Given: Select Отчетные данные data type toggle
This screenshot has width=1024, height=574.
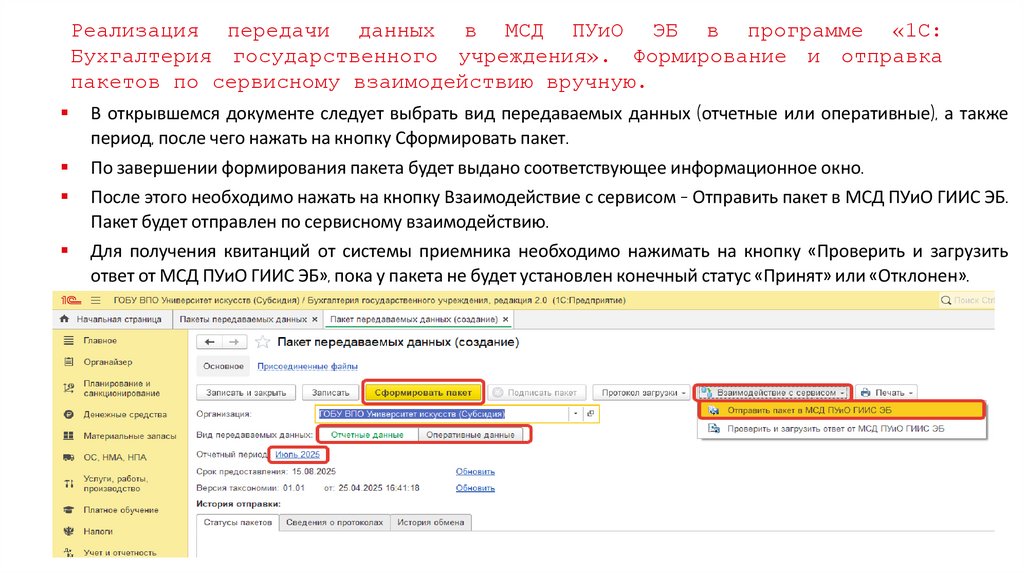Looking at the screenshot, I should tap(367, 435).
